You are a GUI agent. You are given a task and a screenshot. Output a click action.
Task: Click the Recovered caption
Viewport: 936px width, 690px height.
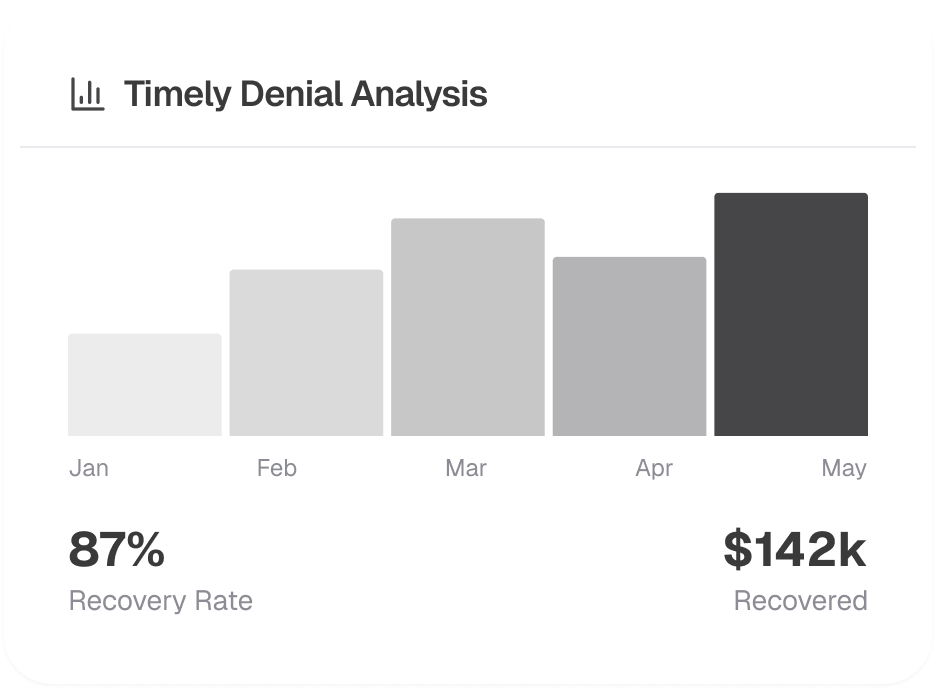pyautogui.click(x=800, y=601)
